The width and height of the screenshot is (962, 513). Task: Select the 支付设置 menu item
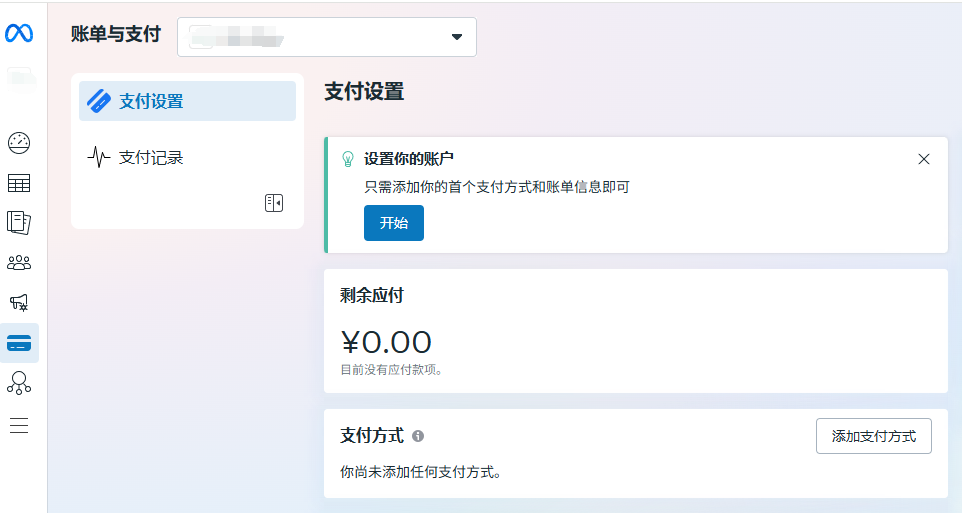pos(187,101)
